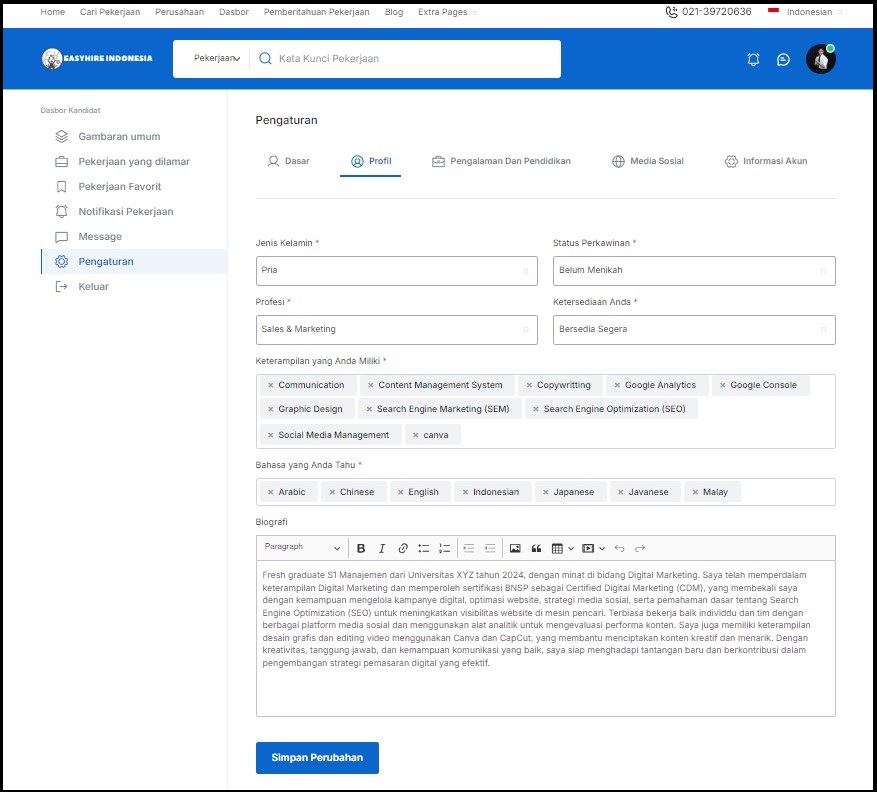The height and width of the screenshot is (792, 877).
Task: Click Simpan Perubahan button
Action: 317,758
